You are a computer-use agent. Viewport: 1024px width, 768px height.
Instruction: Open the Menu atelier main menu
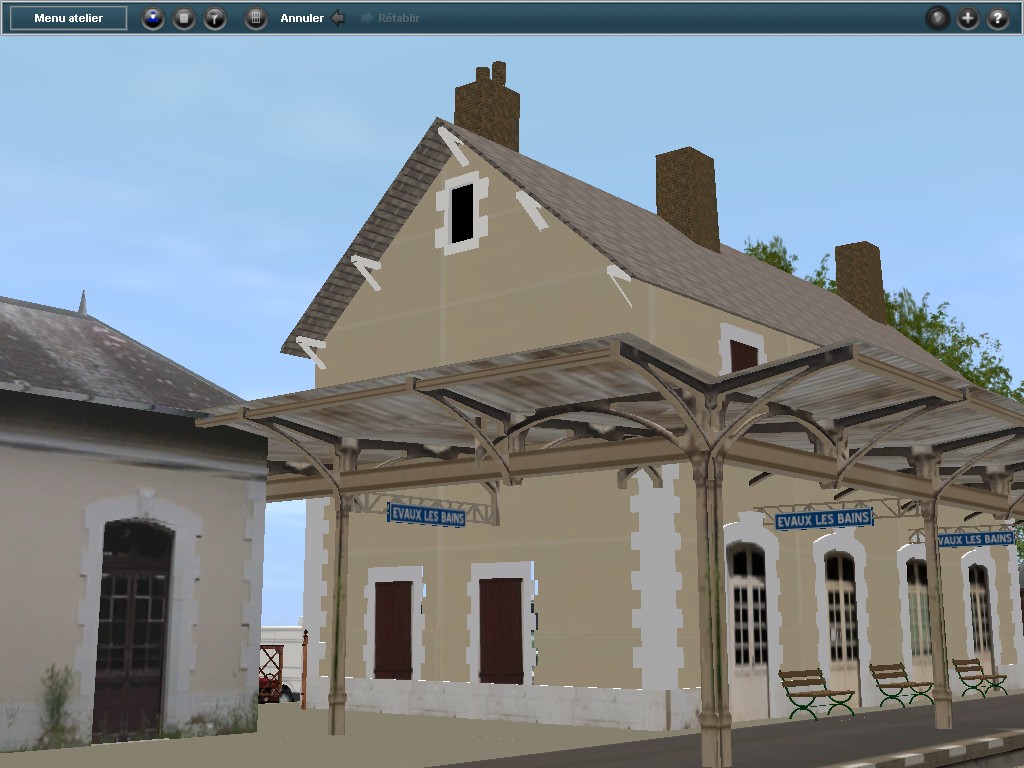click(x=69, y=18)
